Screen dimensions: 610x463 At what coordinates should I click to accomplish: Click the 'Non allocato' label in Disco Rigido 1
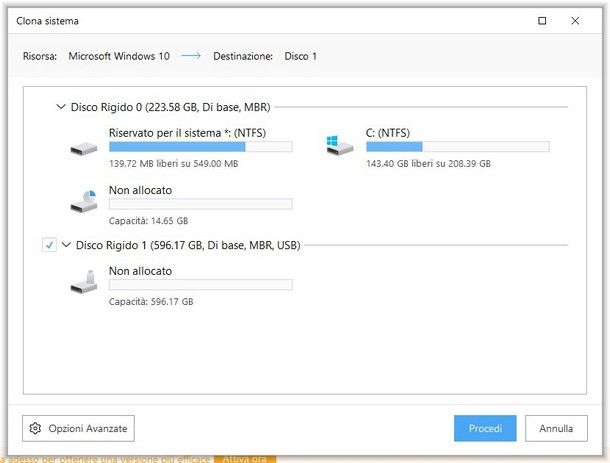(x=140, y=271)
